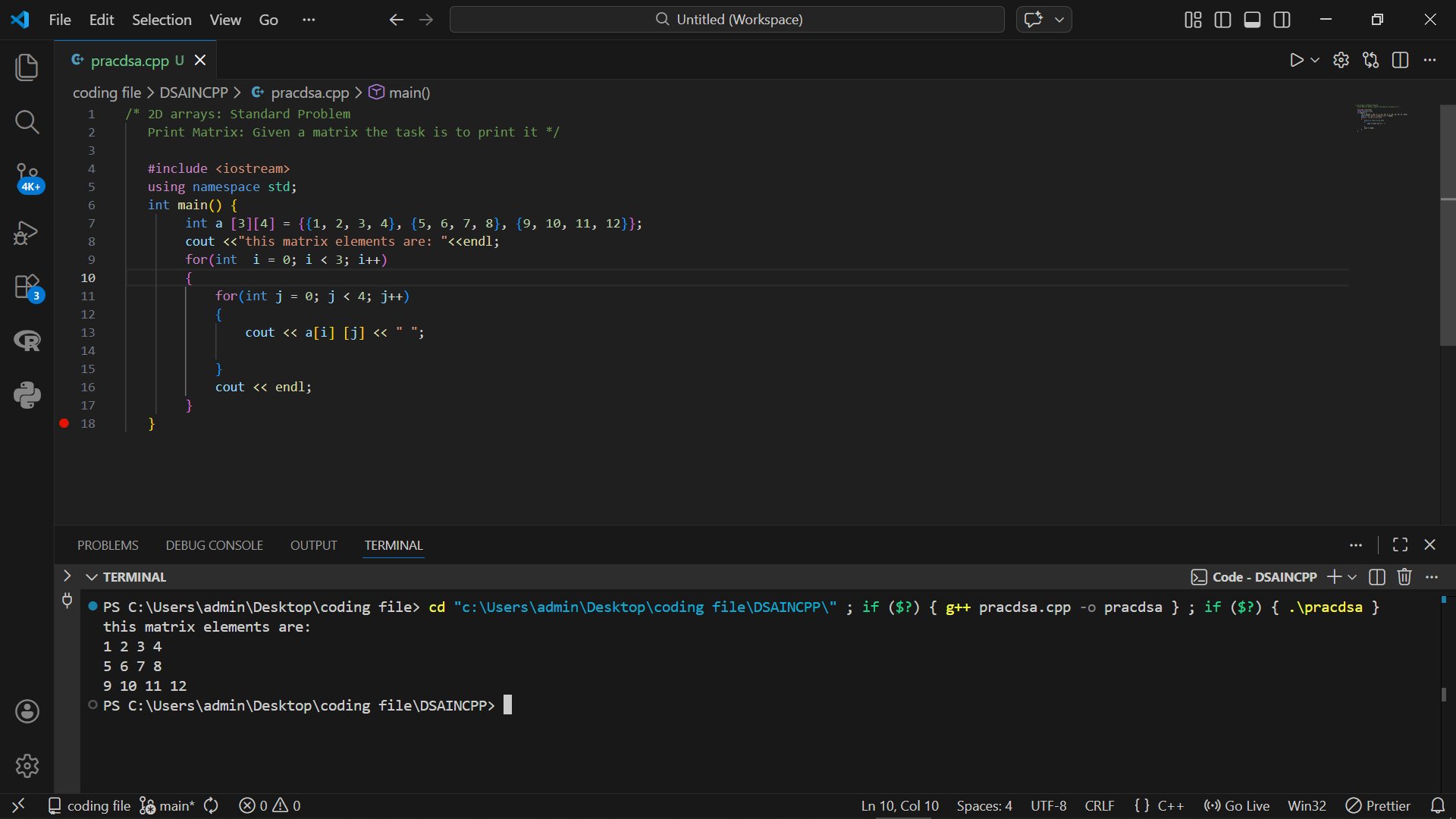Click the Untitled (Workspace) search box

click(726, 20)
